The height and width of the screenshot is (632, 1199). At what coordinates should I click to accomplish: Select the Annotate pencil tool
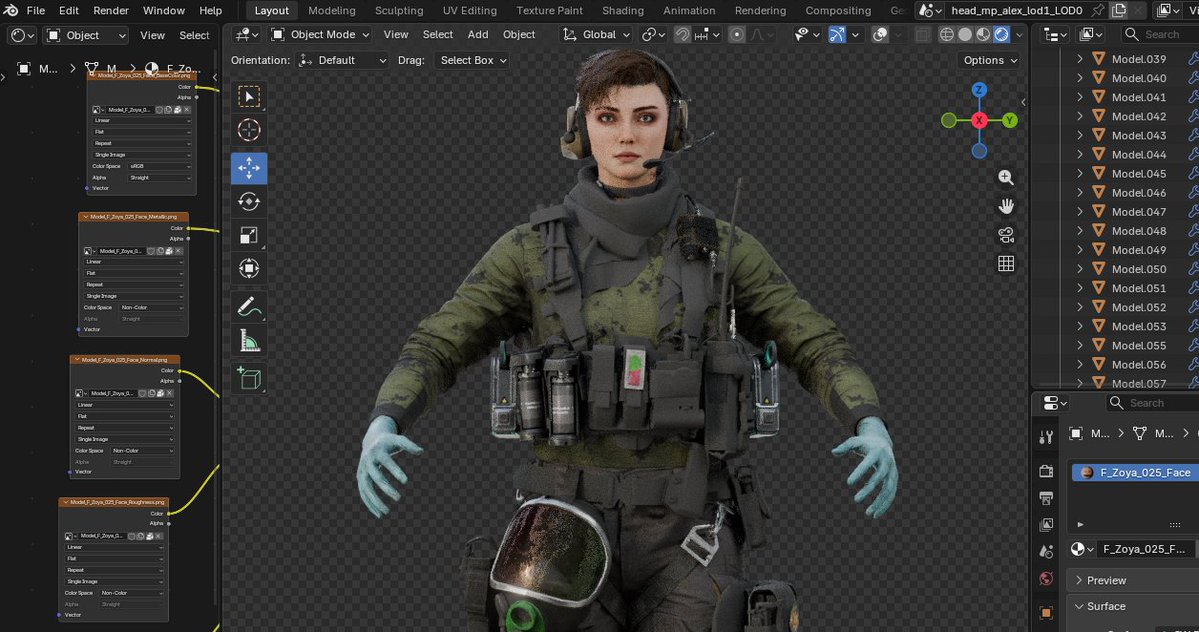click(x=249, y=307)
